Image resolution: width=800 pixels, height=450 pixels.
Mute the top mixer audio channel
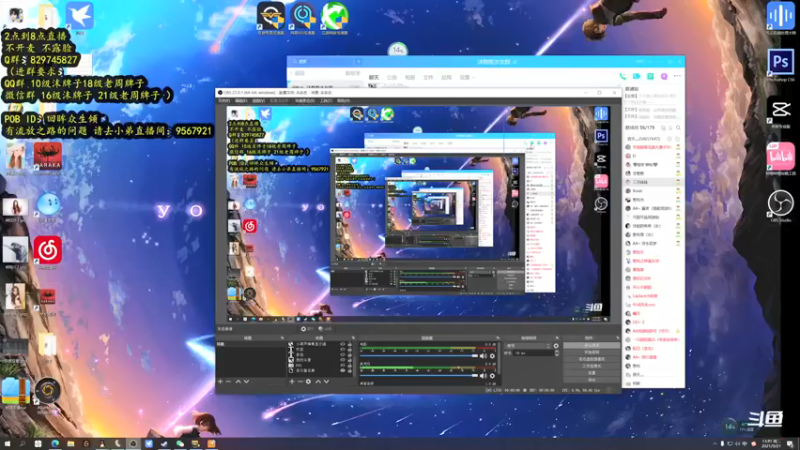point(483,356)
